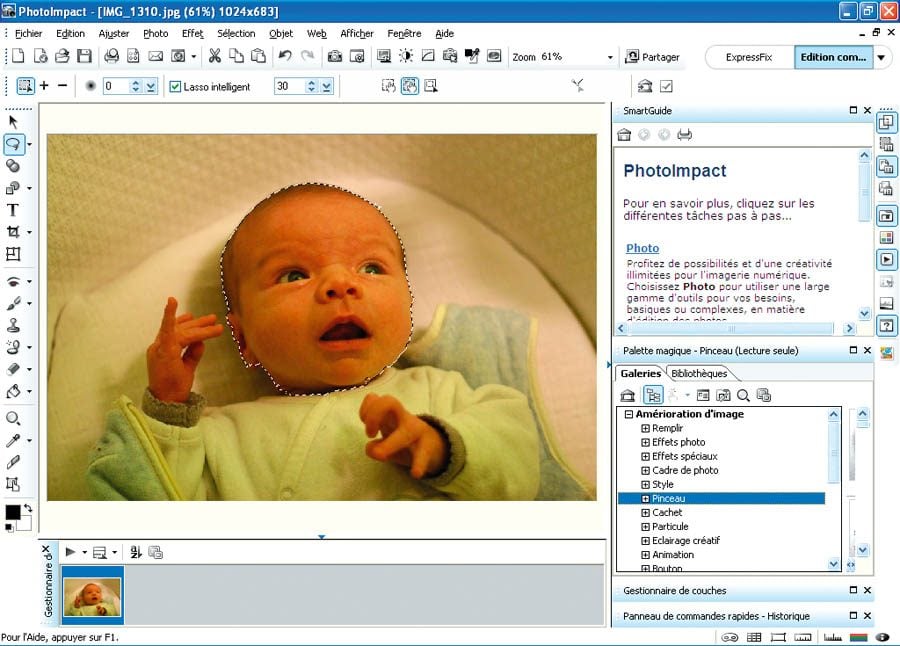Click the Undo arrow icon
Image resolution: width=900 pixels, height=646 pixels.
[x=285, y=56]
